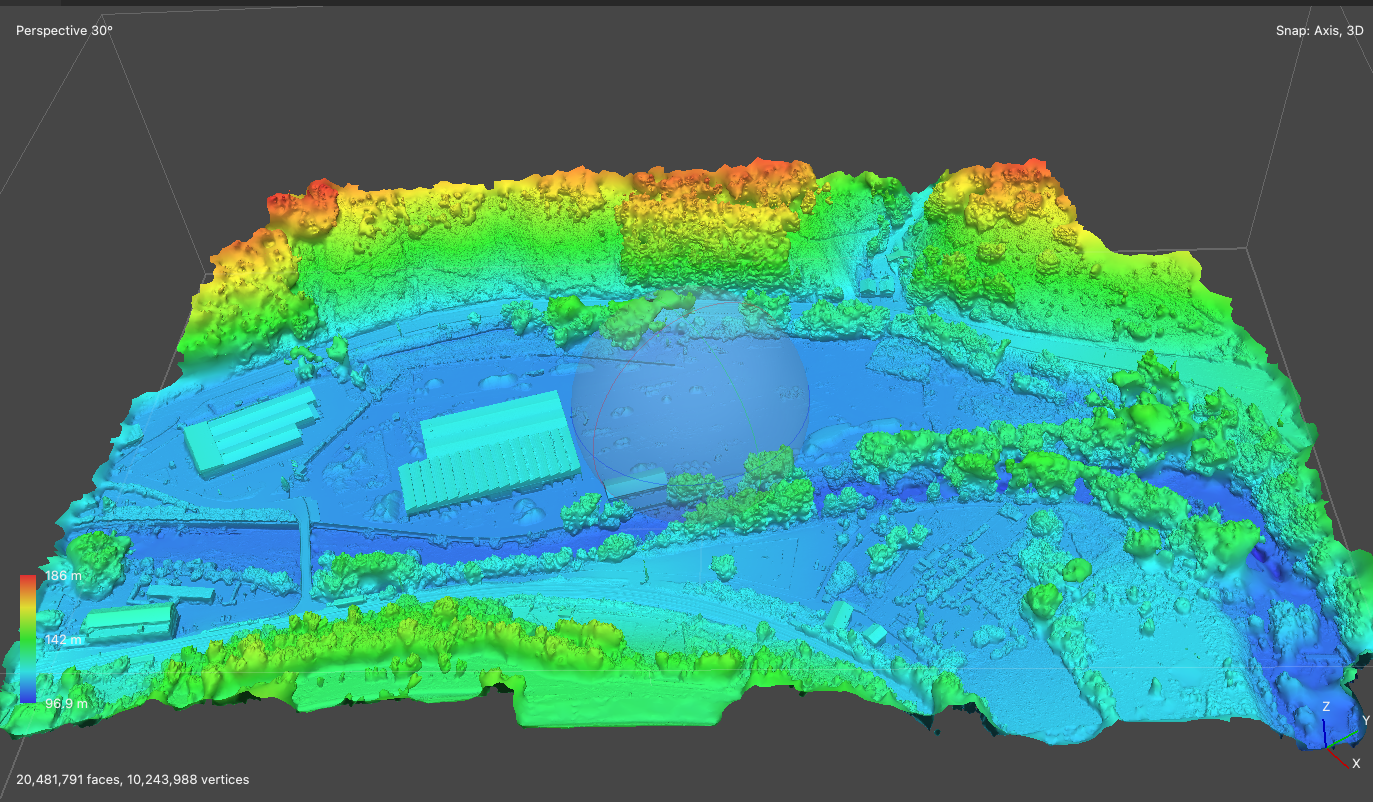
Task: Click the faces and vertices count text
Action: pos(133,779)
